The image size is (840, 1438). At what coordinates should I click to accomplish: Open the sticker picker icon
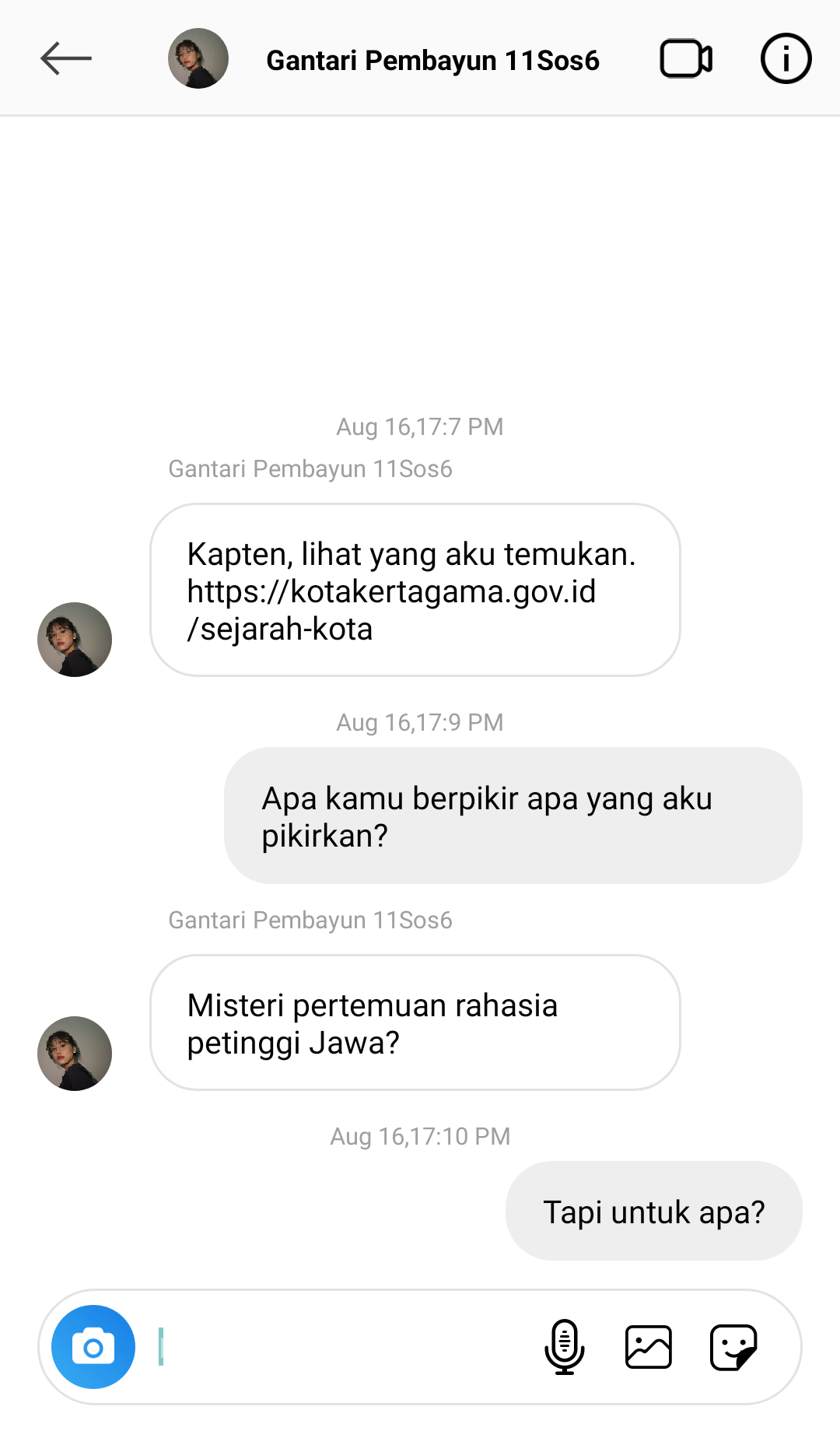[x=733, y=1347]
